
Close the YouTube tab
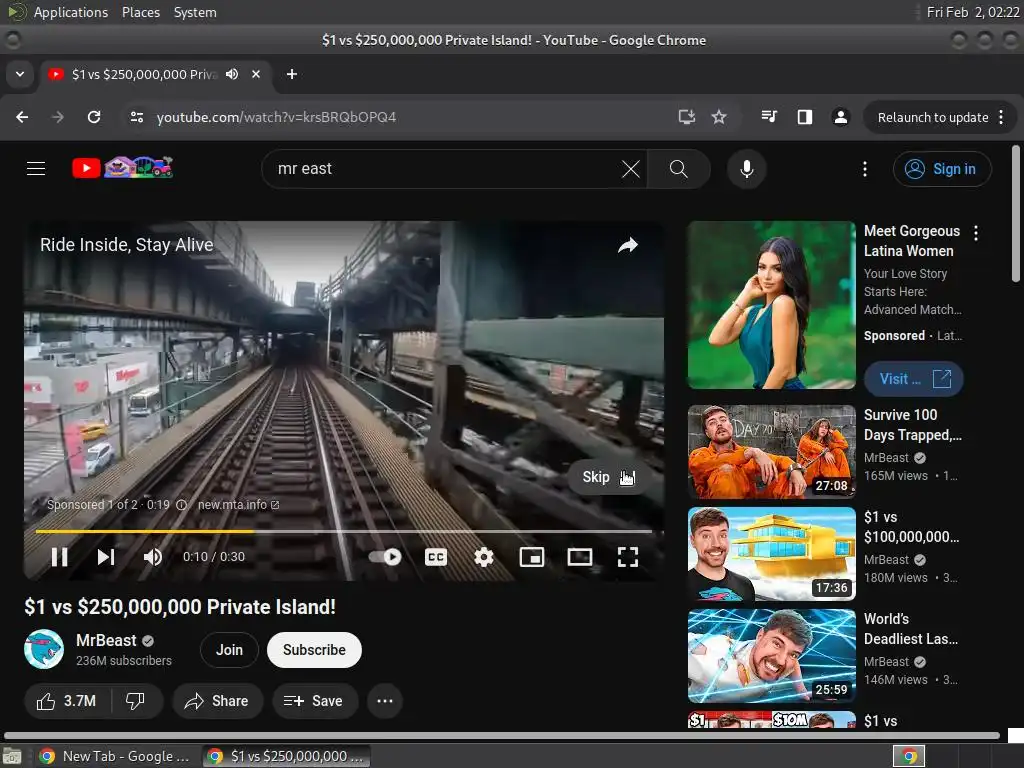pyautogui.click(x=256, y=74)
